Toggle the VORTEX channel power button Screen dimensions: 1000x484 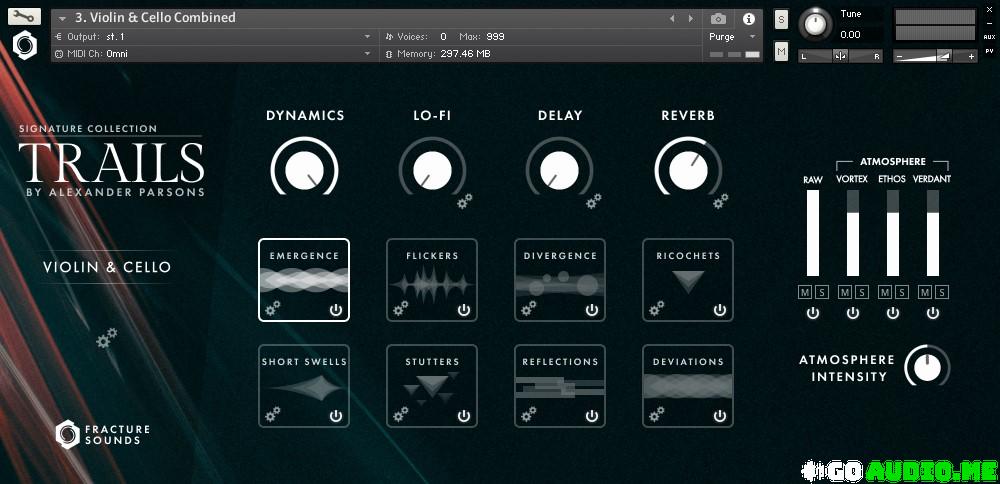click(853, 313)
